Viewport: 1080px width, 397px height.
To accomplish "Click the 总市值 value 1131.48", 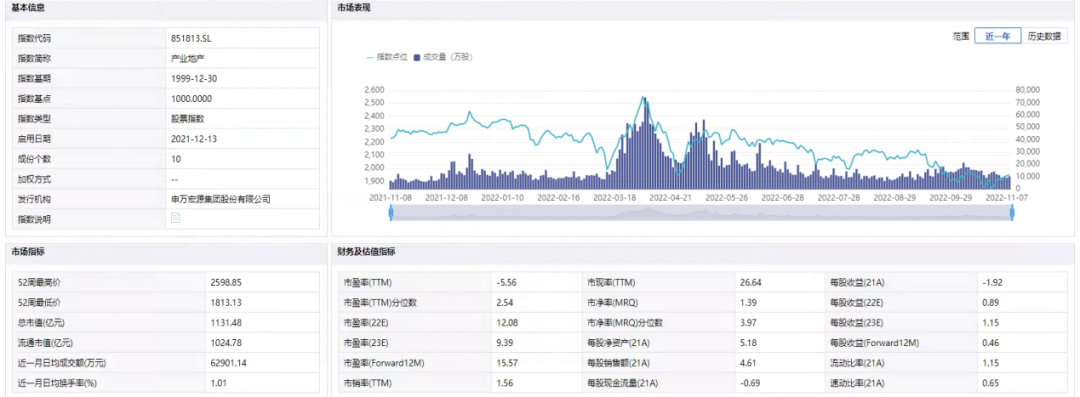I will click(227, 323).
